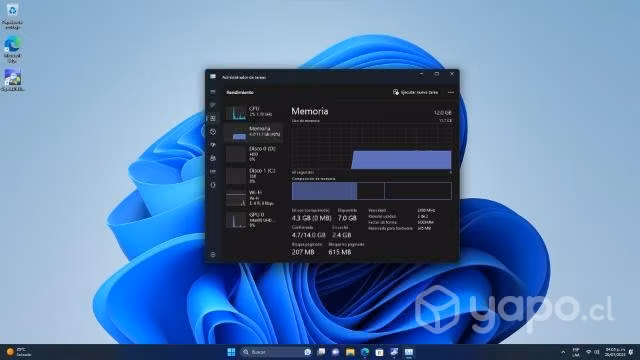Open the Users page sidebar icon
The height and width of the screenshot is (360, 640).
pos(213,158)
